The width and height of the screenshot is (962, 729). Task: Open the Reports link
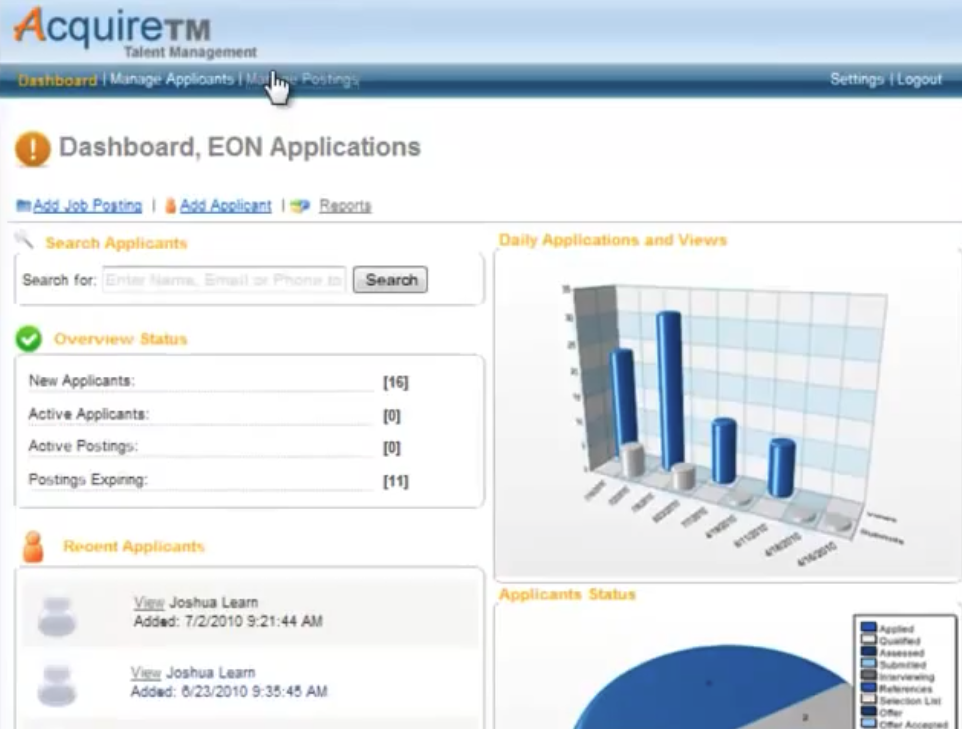point(345,206)
